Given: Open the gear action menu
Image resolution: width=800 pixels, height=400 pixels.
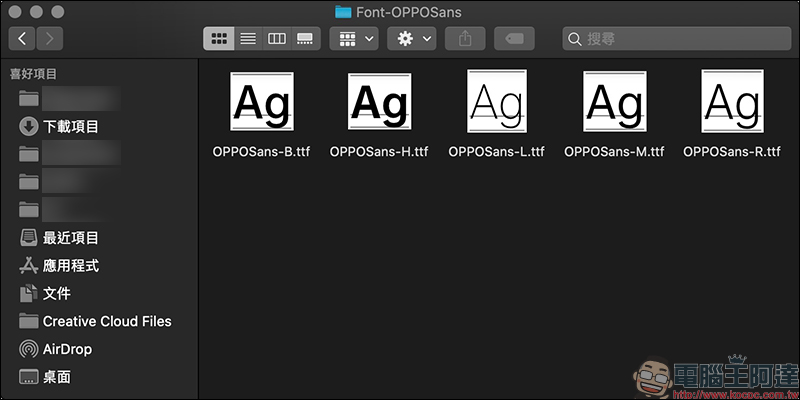Looking at the screenshot, I should click(412, 39).
